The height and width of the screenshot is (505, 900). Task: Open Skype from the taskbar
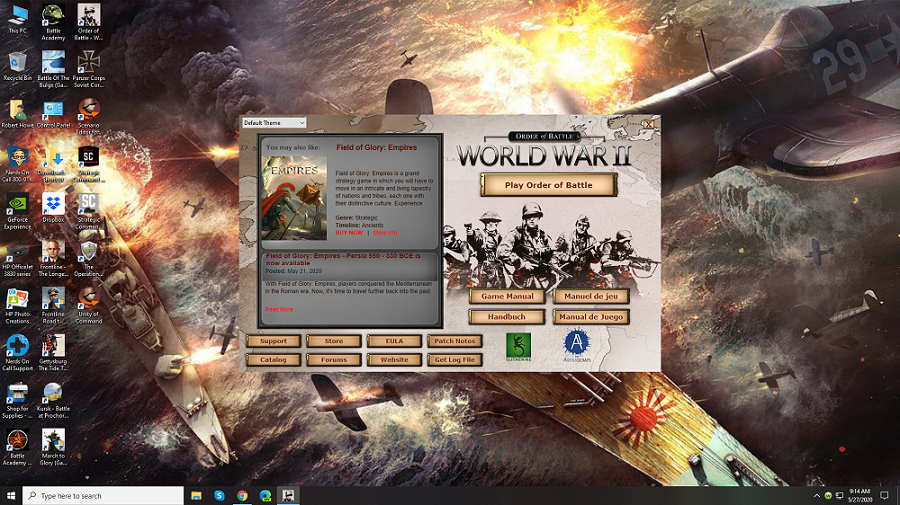(219, 495)
